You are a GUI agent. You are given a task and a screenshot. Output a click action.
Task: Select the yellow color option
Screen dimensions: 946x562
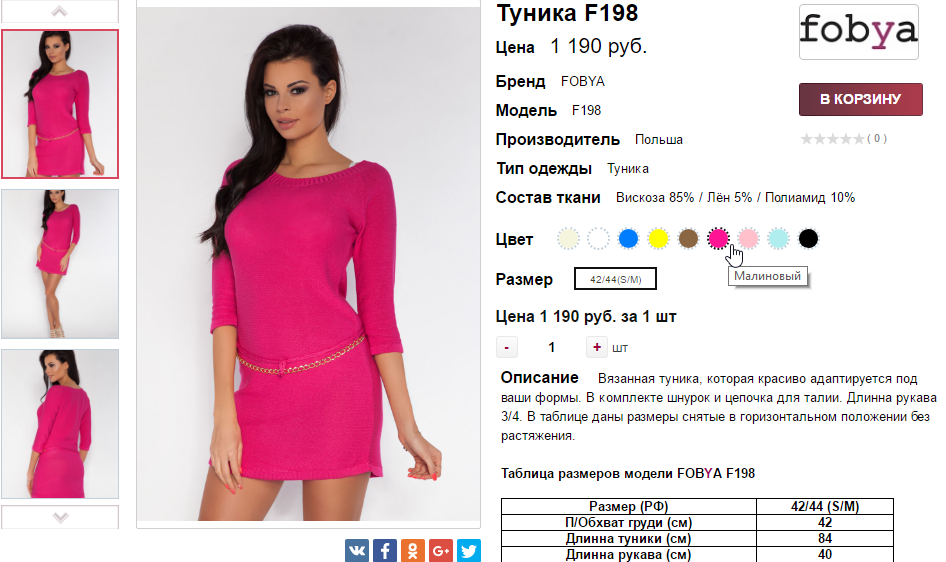click(658, 239)
